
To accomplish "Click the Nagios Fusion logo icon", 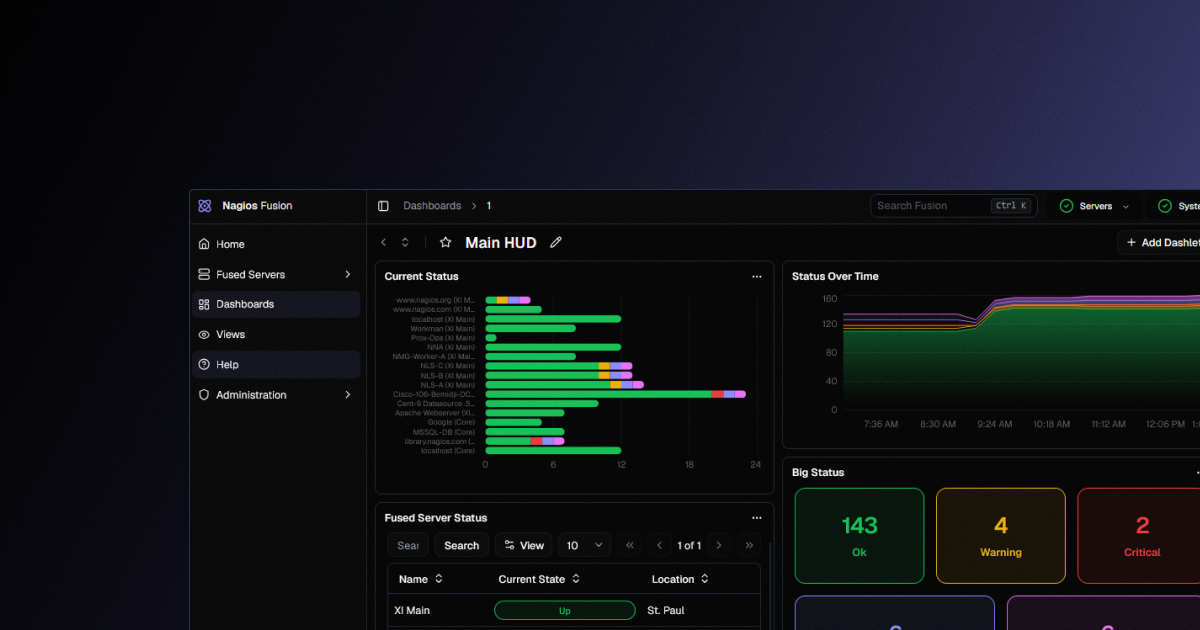I will (204, 206).
